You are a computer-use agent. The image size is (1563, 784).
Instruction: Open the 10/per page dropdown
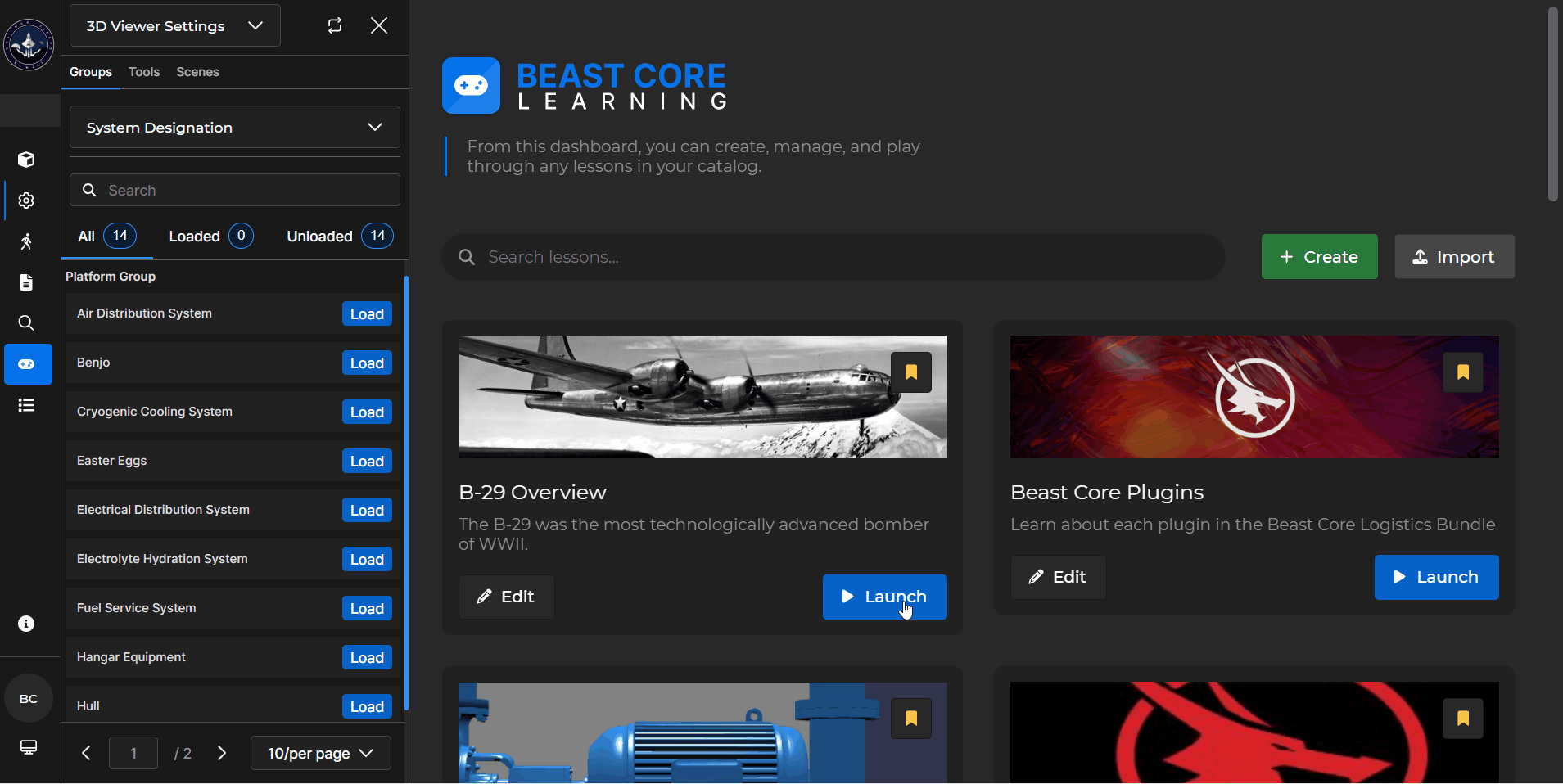coord(321,753)
